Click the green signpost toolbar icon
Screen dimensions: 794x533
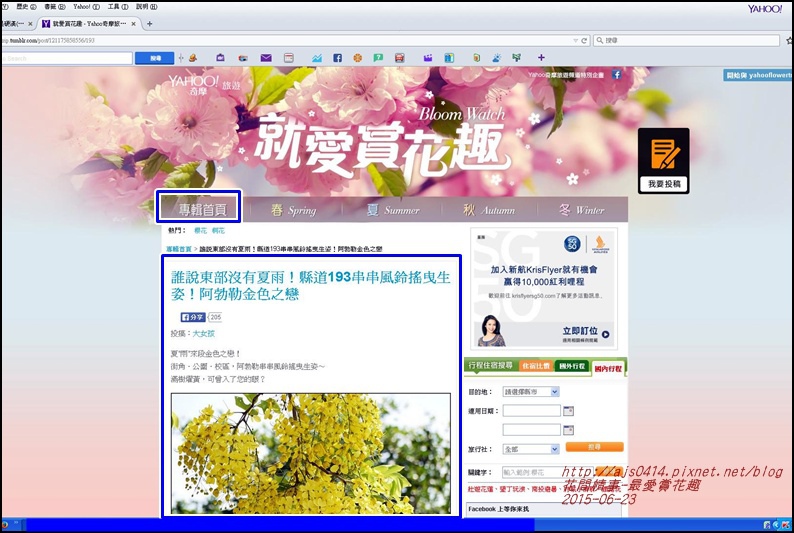pos(517,58)
